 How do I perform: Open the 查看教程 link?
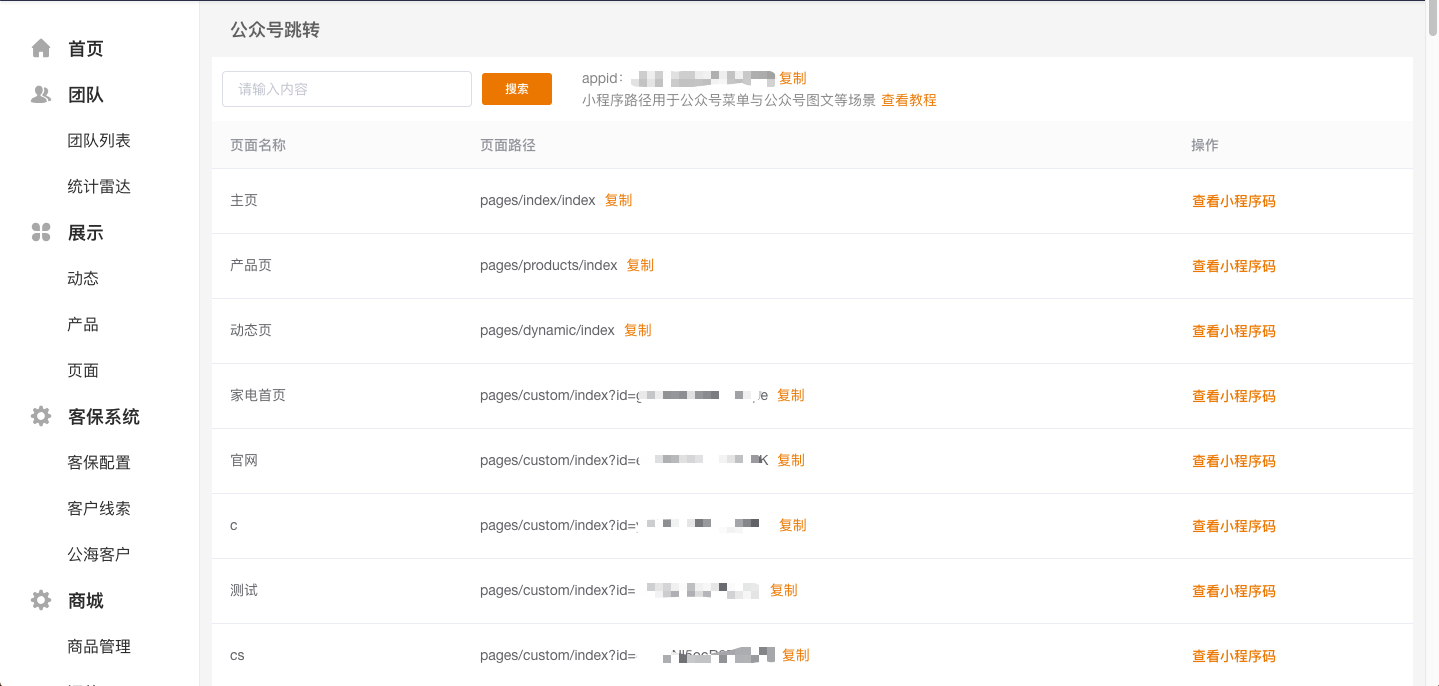[x=908, y=100]
